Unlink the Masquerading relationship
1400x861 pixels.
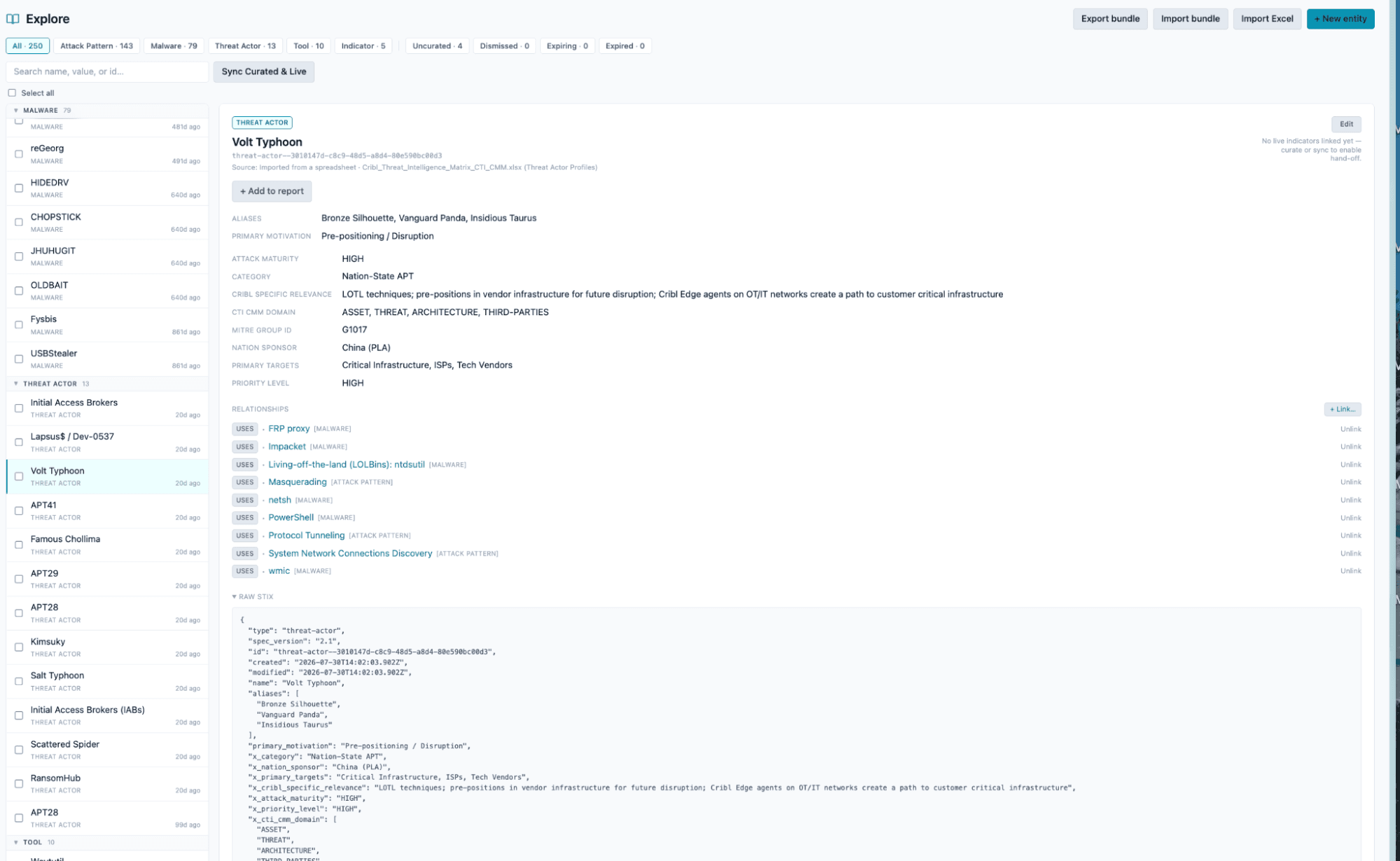pos(1350,482)
